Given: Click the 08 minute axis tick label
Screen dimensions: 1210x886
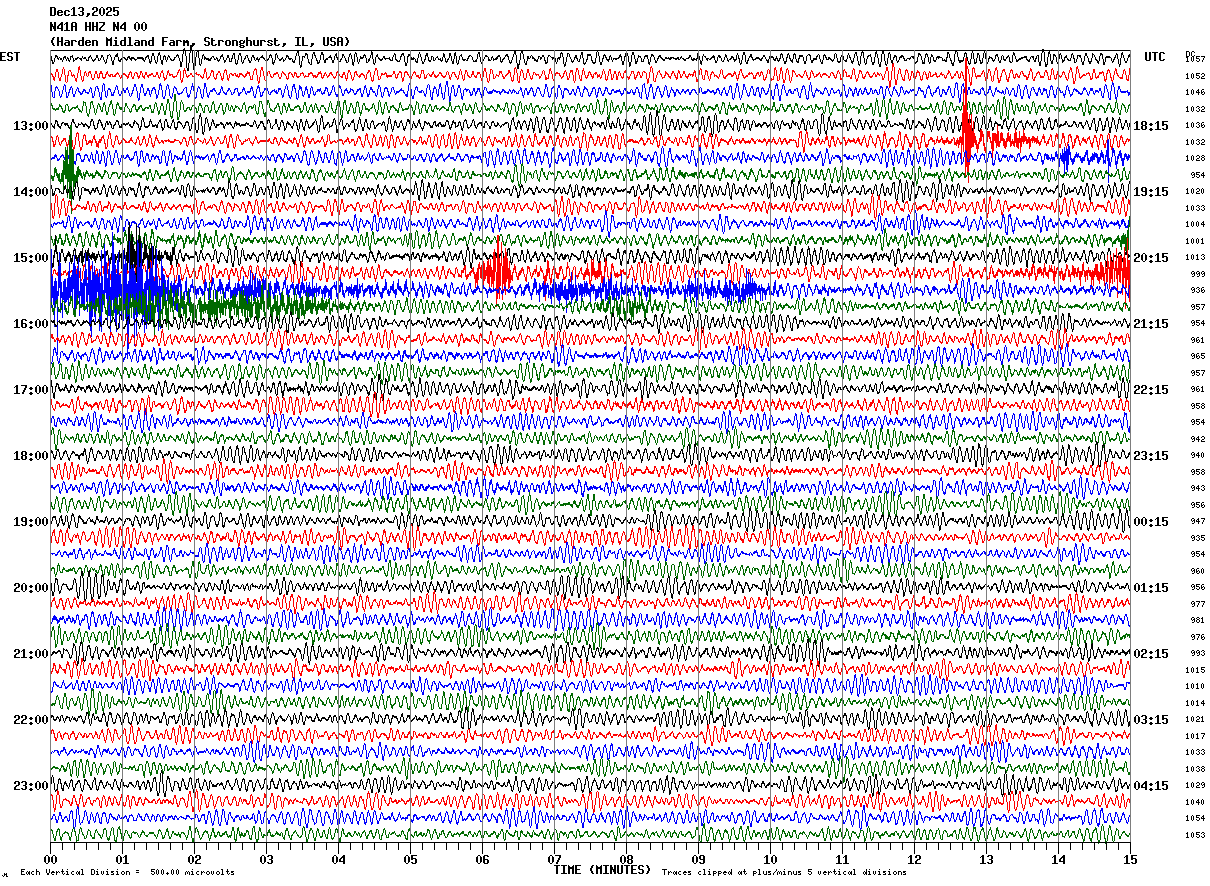Looking at the screenshot, I should point(626,859).
